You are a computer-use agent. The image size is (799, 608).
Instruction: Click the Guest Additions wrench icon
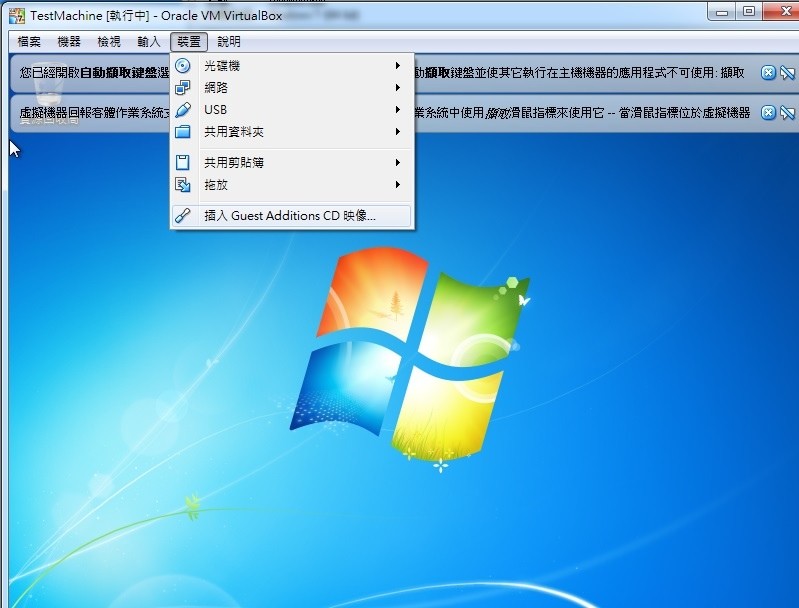click(182, 216)
